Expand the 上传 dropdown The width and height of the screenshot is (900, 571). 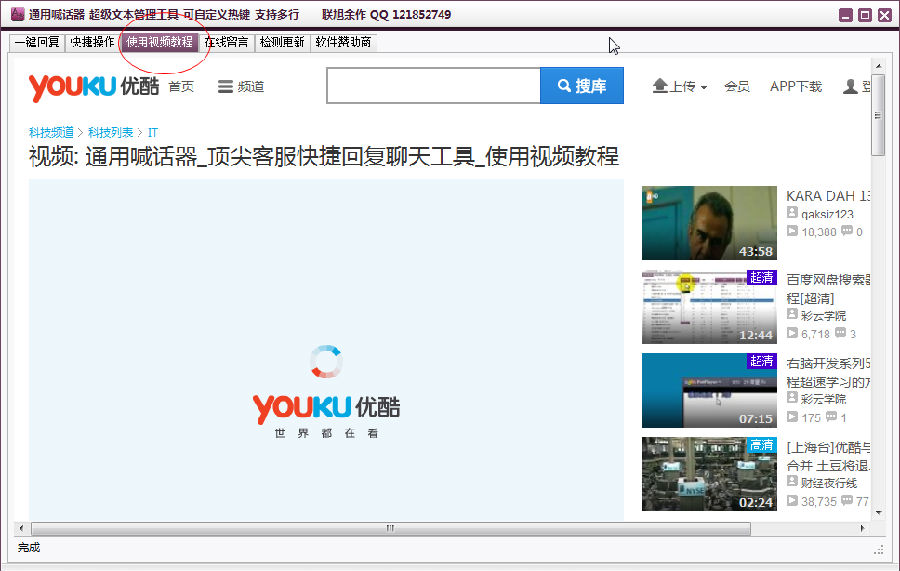coord(680,86)
